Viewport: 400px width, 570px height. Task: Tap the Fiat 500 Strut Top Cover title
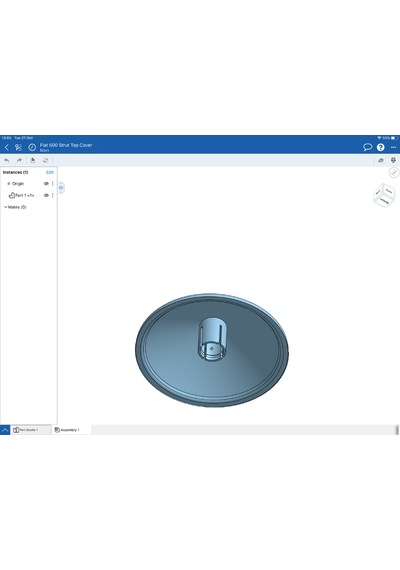click(x=66, y=145)
